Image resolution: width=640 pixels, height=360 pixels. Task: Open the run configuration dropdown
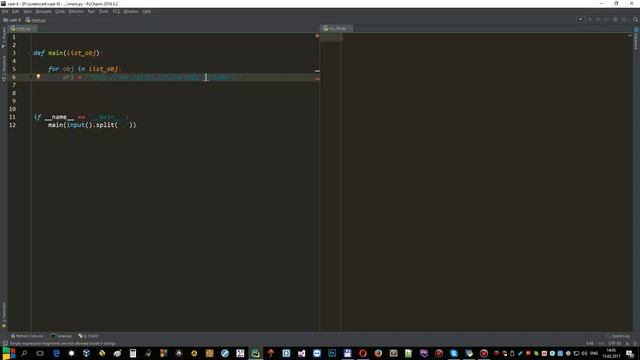click(x=580, y=20)
